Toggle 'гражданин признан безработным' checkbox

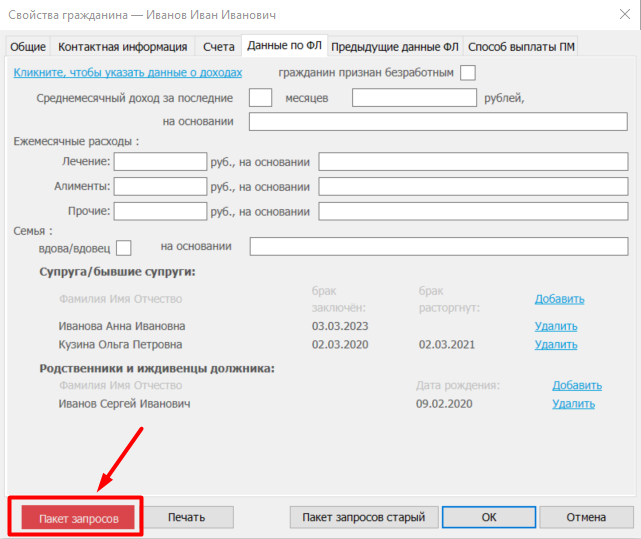467,72
